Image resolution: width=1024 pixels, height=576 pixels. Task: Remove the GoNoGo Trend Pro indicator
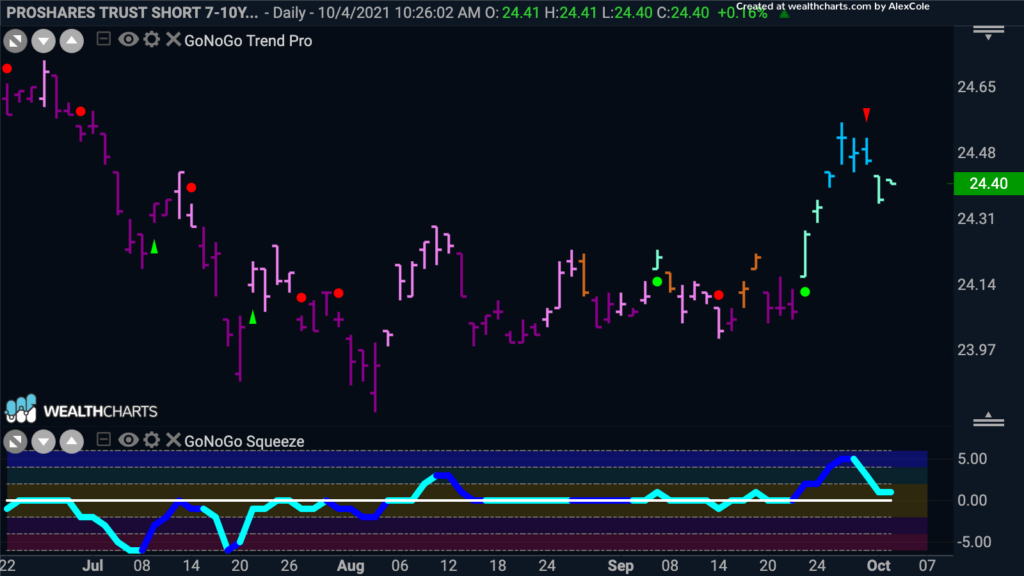coord(173,40)
